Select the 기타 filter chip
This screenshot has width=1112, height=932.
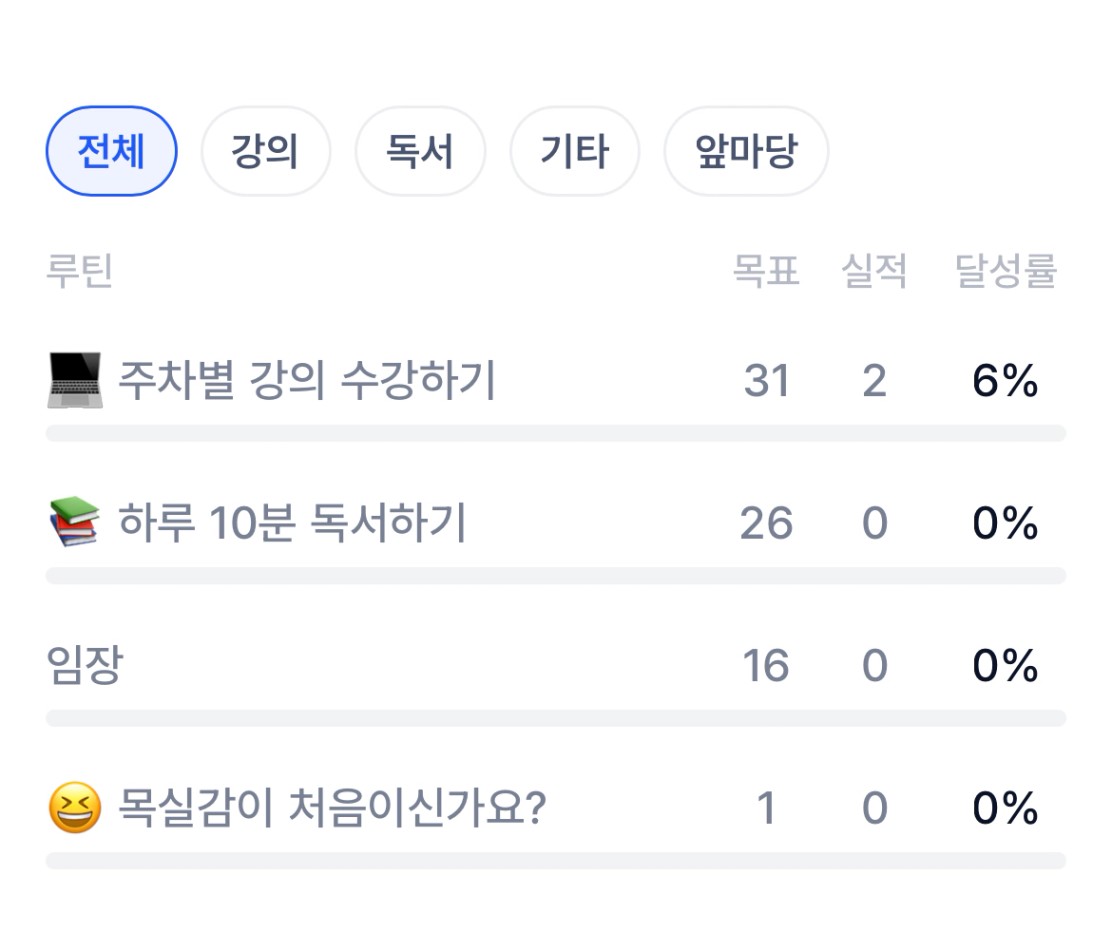tap(574, 152)
